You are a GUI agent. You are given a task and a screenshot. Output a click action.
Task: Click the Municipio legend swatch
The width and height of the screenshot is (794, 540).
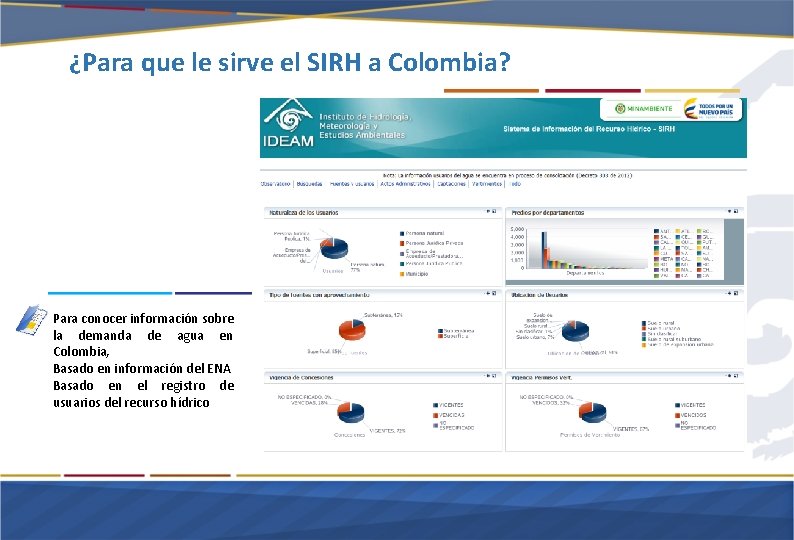(402, 274)
